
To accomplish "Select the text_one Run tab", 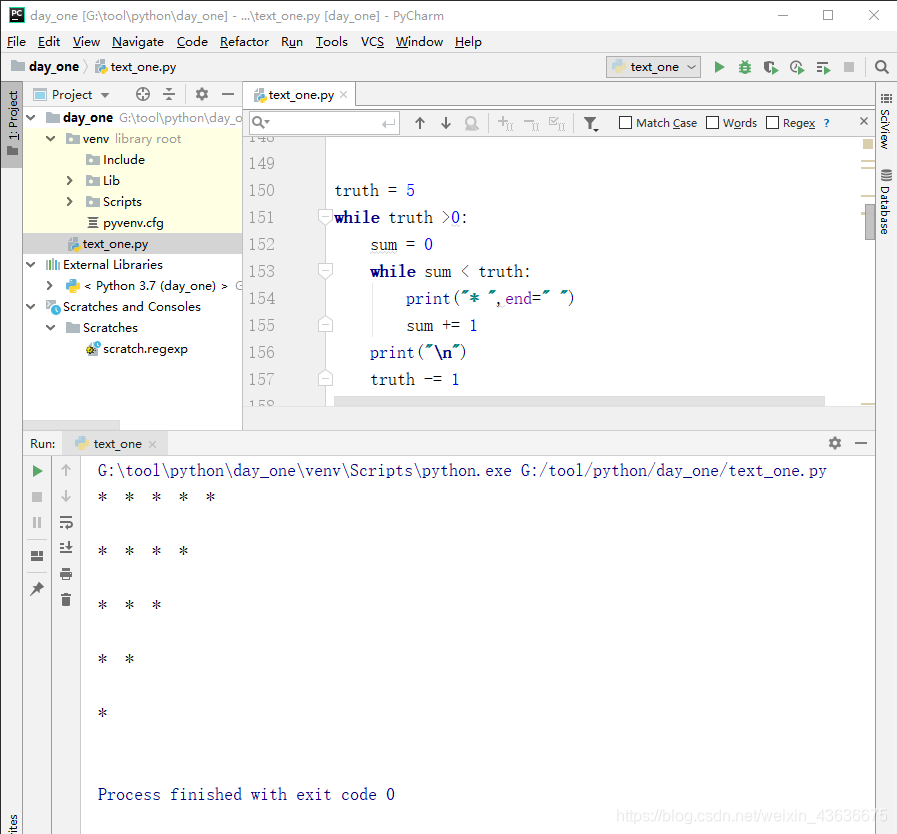I will point(117,444).
